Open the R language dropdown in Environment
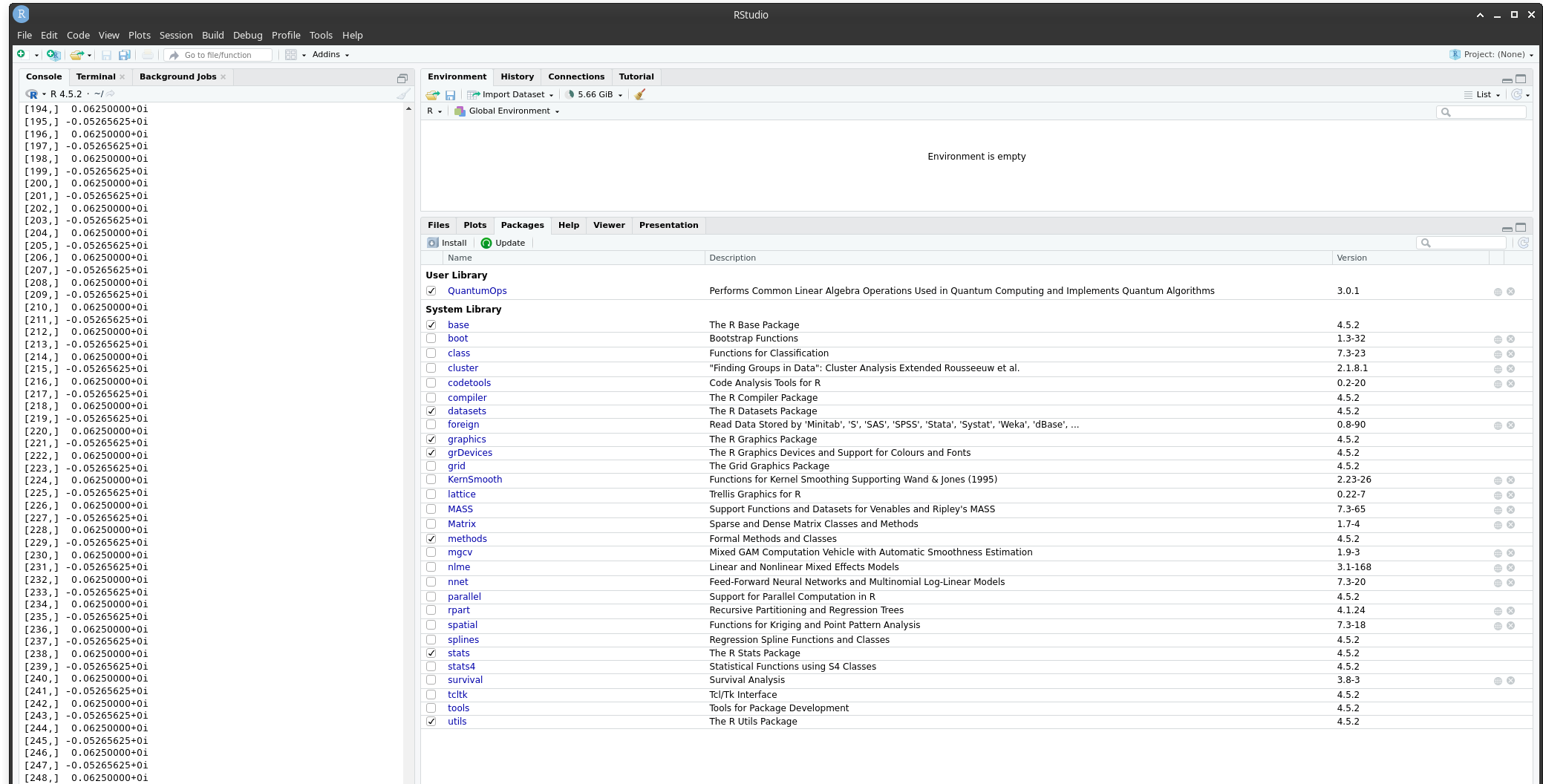Image resolution: width=1543 pixels, height=784 pixels. (434, 111)
